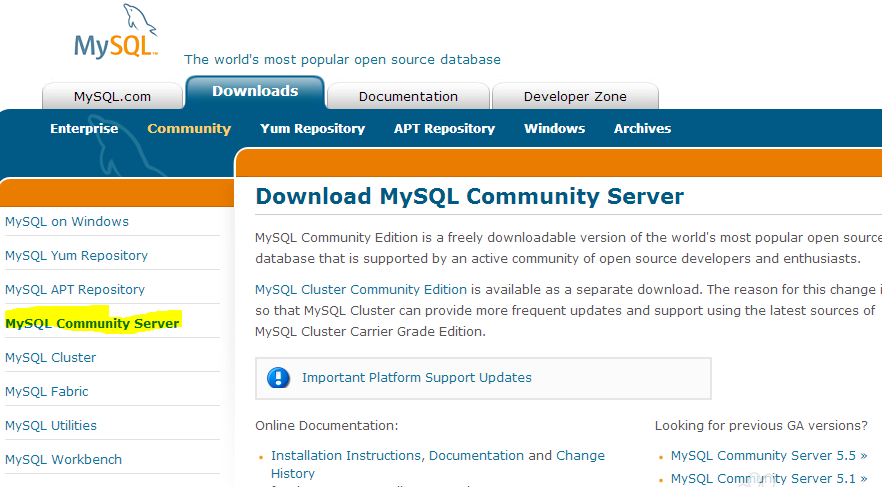Open MySQL Yum Repository sidebar link
The image size is (882, 487).
point(76,256)
